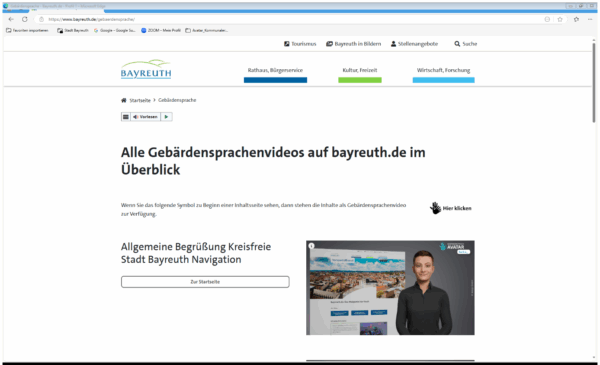600x365 pixels.
Task: Open the Bayreuth in Bildern link
Action: 354,44
